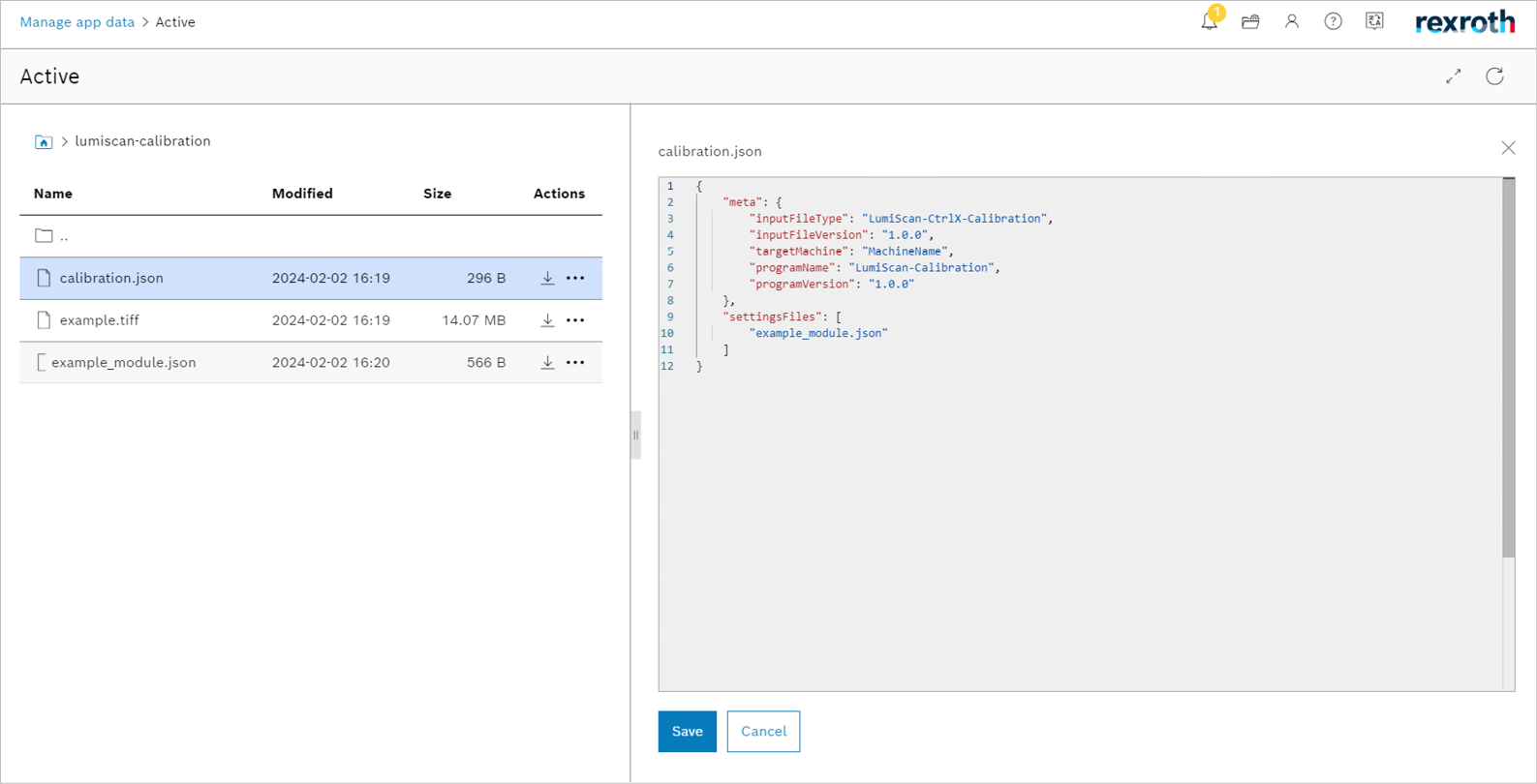Download example.tiff

pyautogui.click(x=547, y=320)
